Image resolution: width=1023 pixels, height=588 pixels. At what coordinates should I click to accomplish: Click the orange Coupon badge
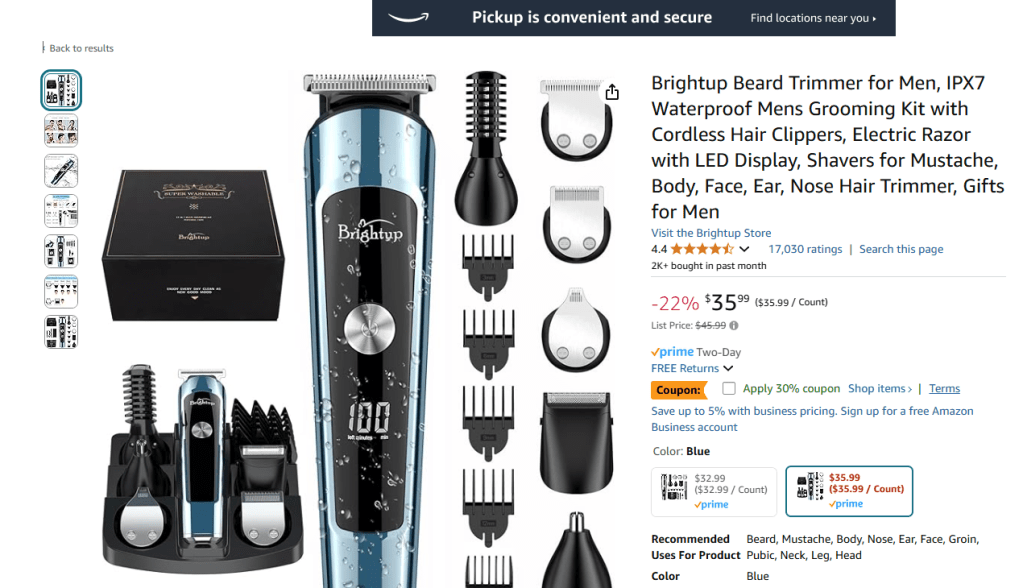(679, 390)
